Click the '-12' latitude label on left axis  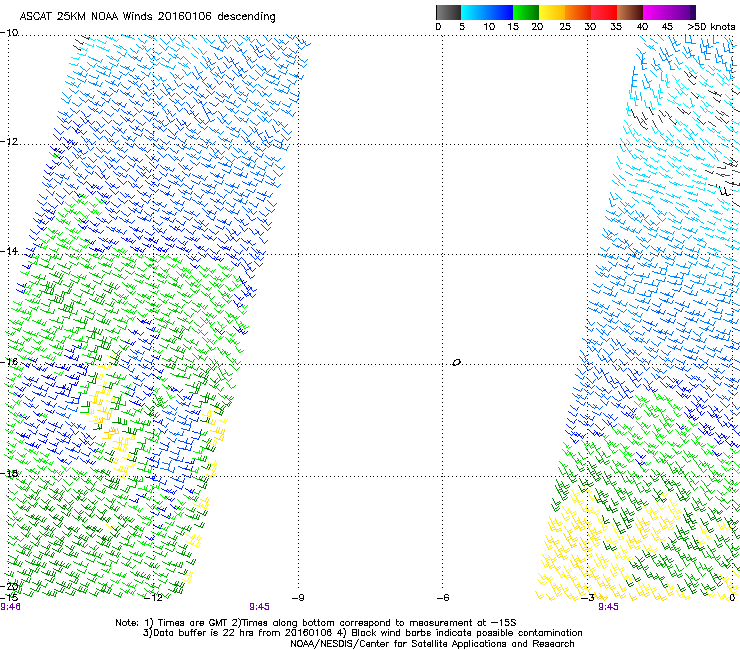point(9,141)
